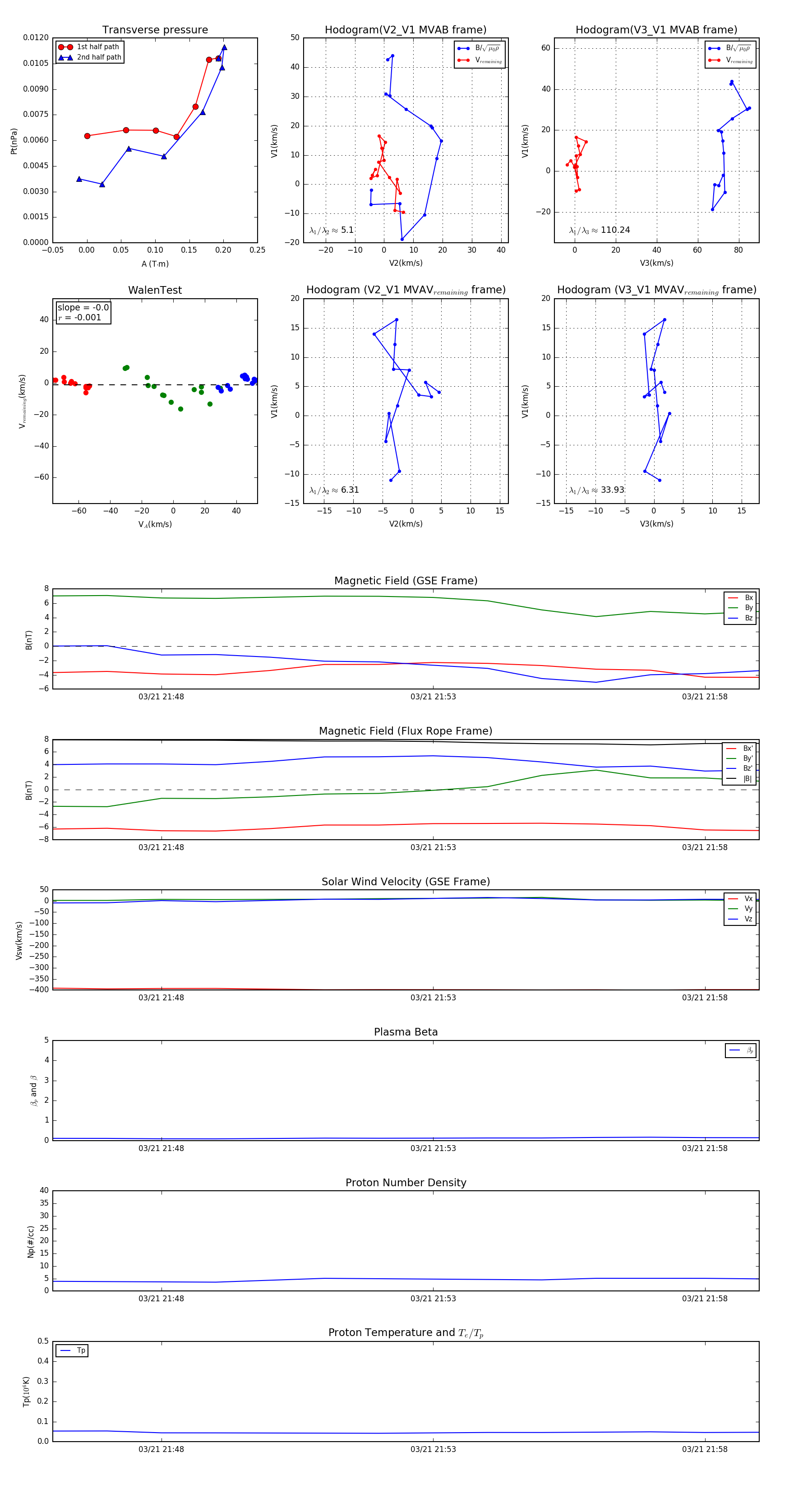Click the Transverse pressure plot title

[x=155, y=29]
